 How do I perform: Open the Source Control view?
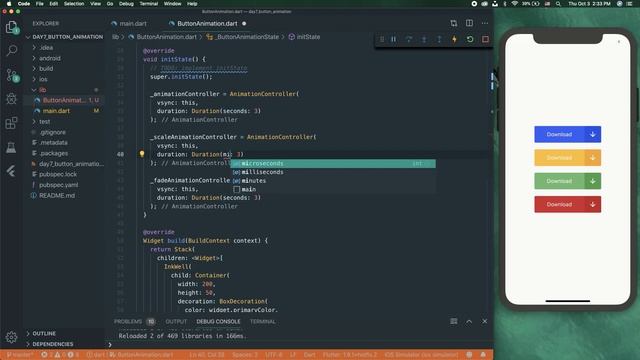[11, 75]
